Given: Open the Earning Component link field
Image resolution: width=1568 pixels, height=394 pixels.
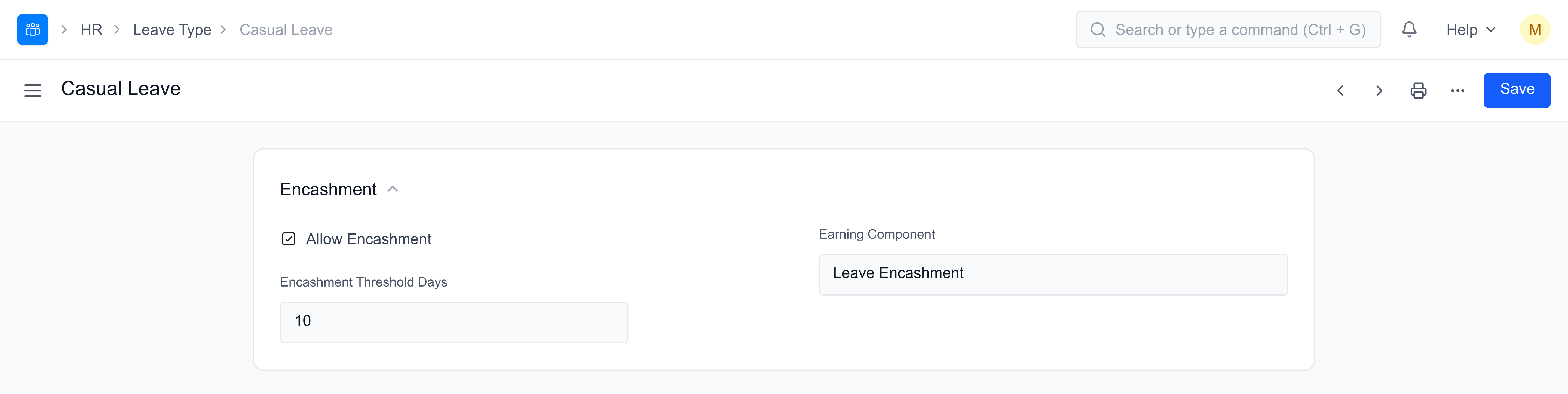Looking at the screenshot, I should coord(1052,274).
